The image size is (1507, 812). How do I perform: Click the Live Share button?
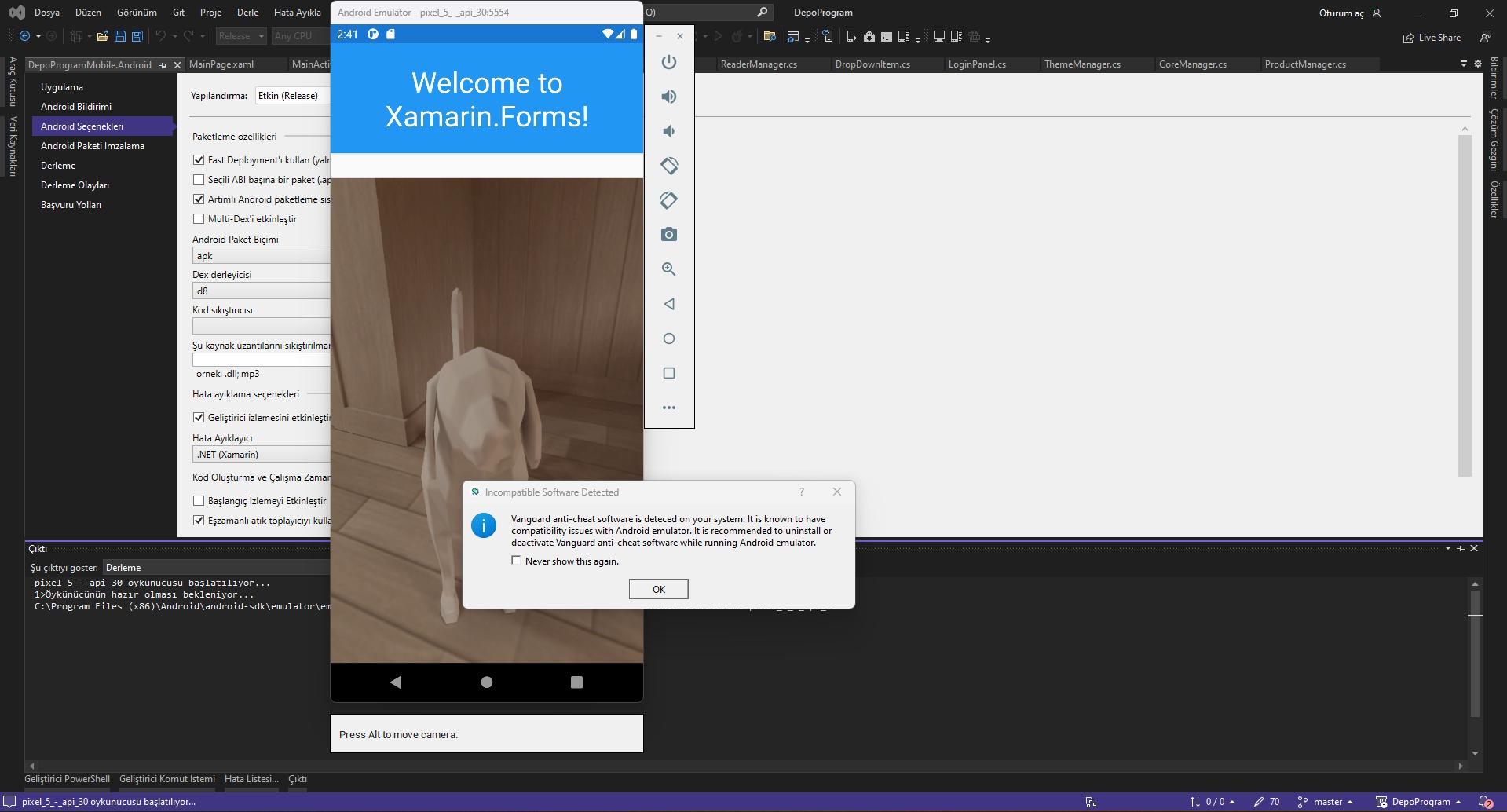[x=1432, y=38]
